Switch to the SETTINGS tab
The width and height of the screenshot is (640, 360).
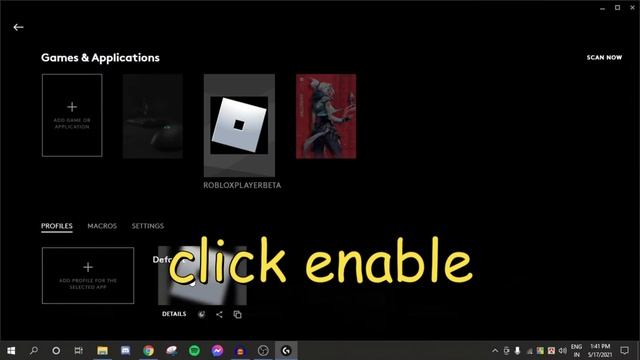tap(147, 226)
